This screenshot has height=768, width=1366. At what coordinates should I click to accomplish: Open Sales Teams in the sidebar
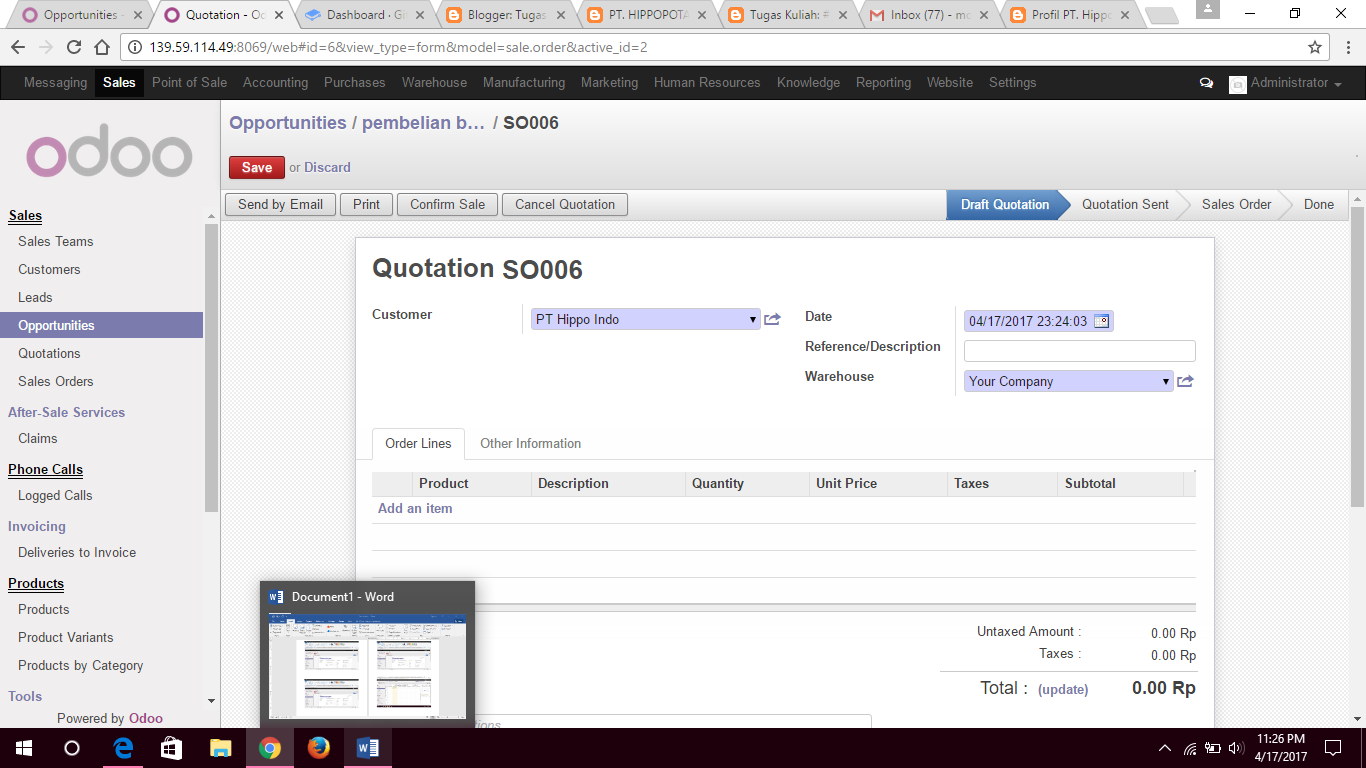pos(56,241)
